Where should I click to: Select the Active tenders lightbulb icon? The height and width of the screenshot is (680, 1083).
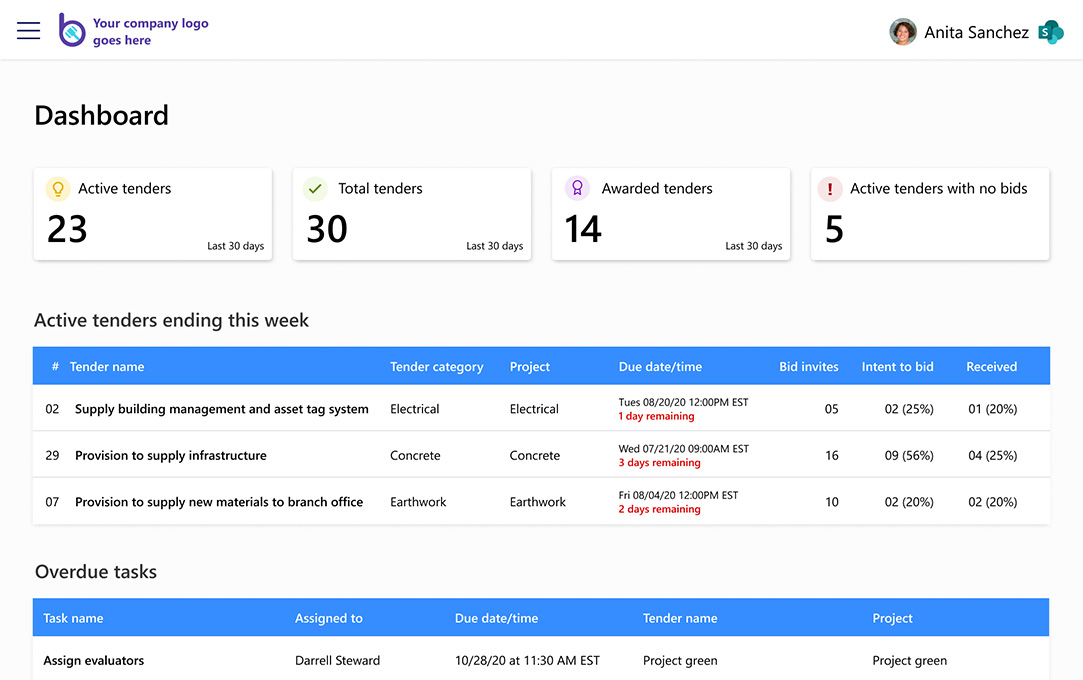click(x=58, y=188)
